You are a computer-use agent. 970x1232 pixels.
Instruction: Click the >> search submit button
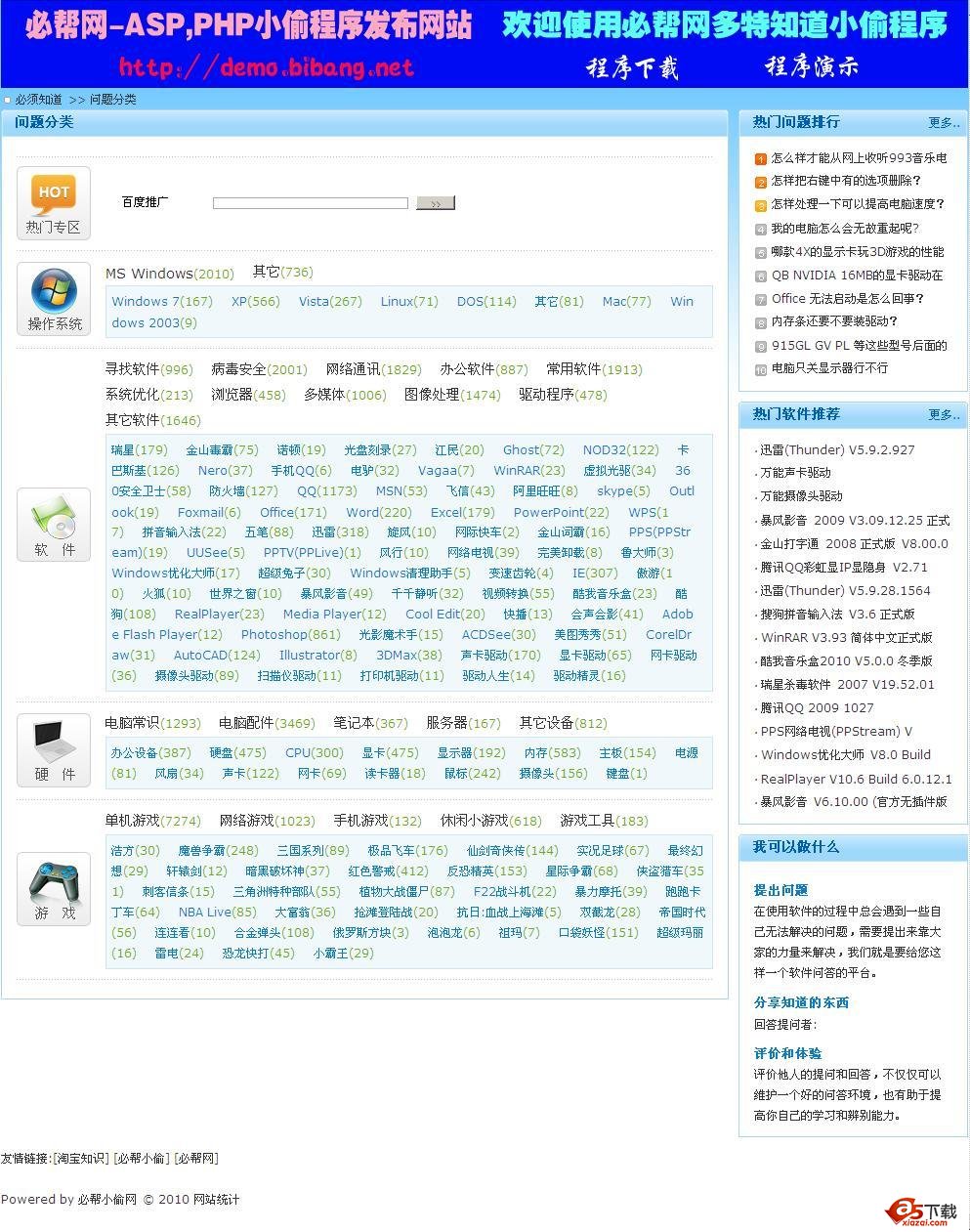(436, 203)
